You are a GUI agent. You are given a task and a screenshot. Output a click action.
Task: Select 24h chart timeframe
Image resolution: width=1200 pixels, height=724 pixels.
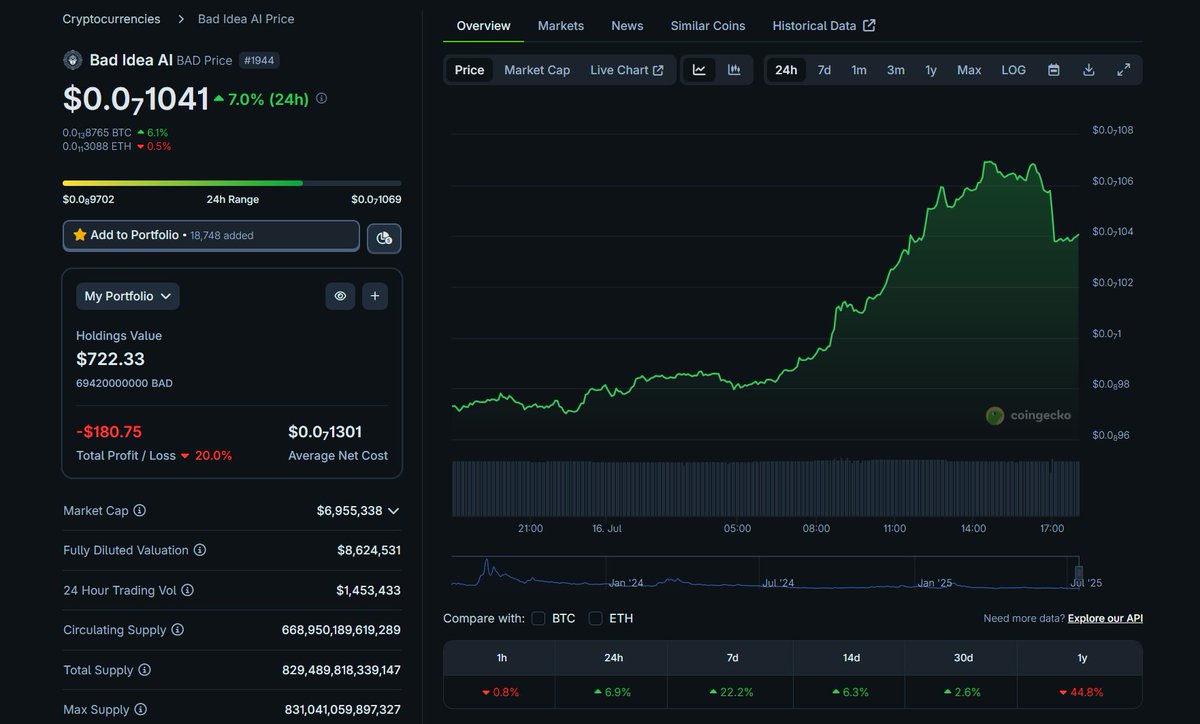(x=787, y=70)
